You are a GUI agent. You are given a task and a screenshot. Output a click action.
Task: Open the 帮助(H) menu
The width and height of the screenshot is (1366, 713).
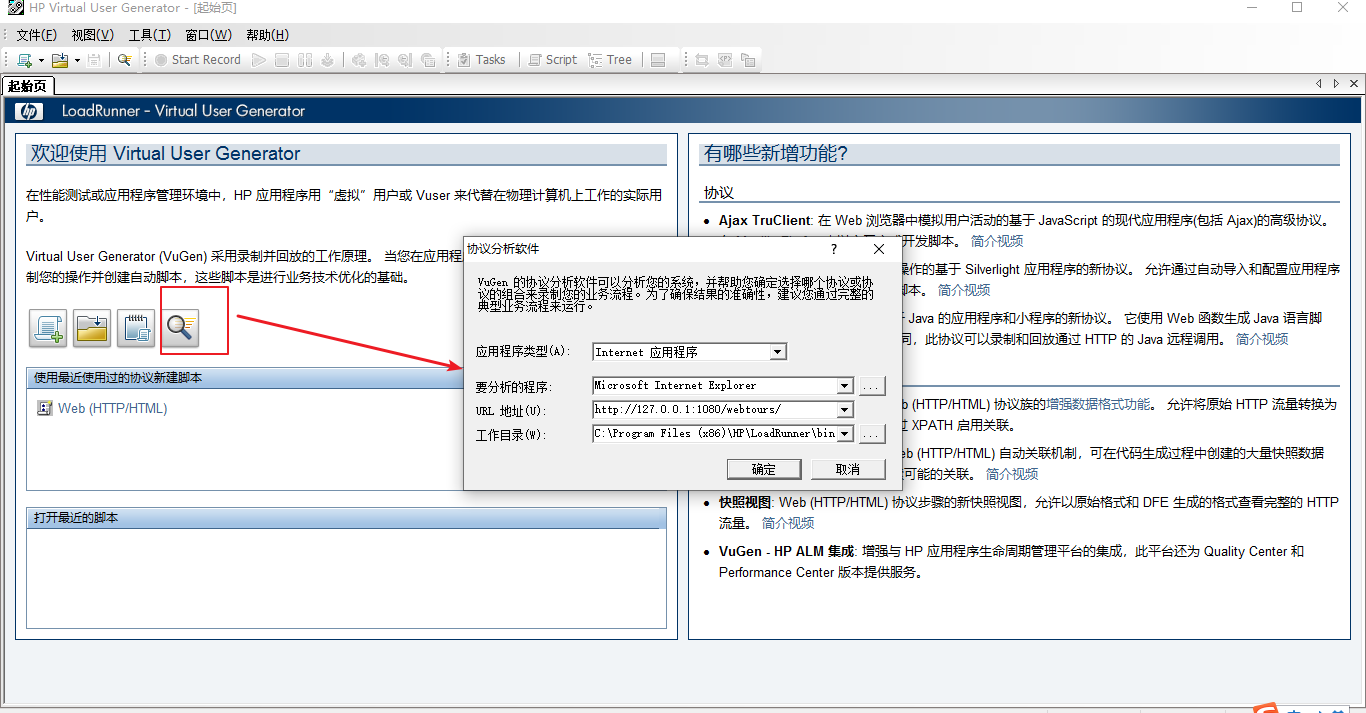pos(268,35)
